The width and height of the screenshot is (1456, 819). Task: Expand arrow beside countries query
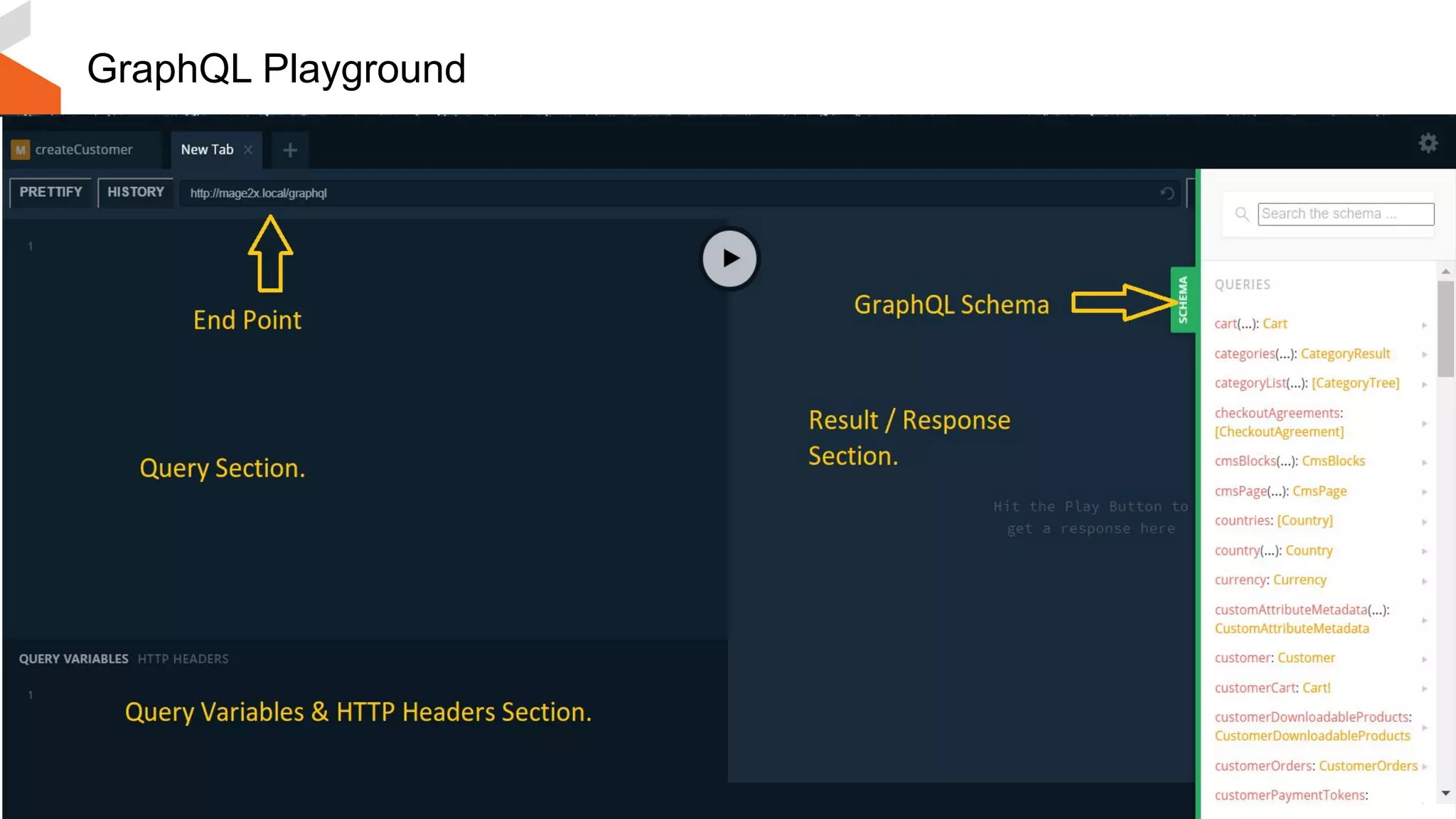pos(1424,521)
